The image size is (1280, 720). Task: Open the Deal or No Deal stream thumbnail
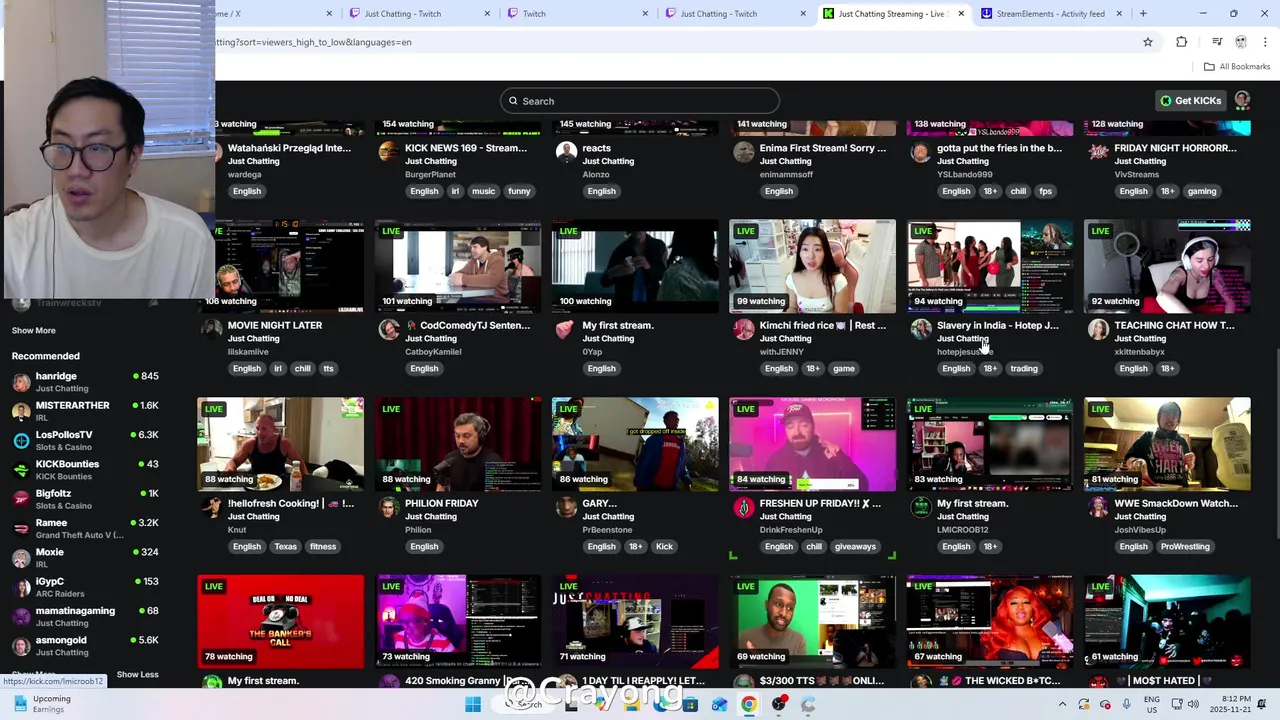[280, 621]
